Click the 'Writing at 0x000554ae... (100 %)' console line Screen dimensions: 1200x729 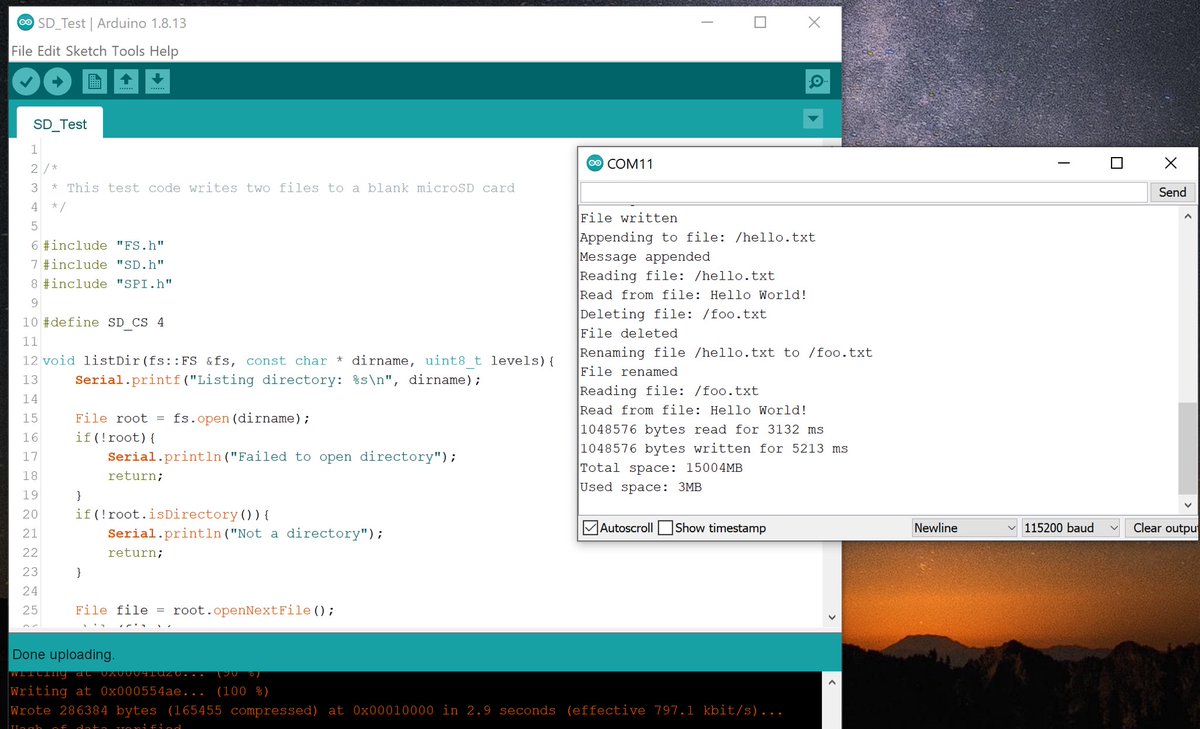click(139, 691)
